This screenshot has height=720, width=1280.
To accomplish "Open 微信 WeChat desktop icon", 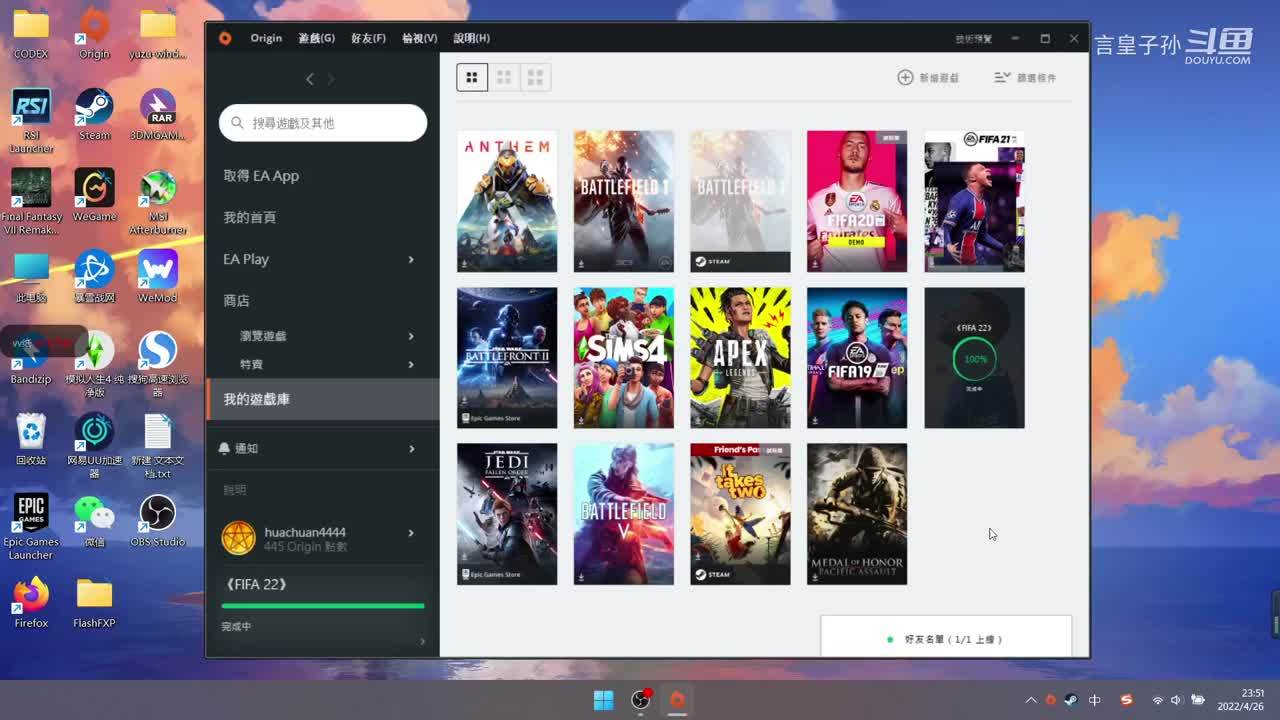I will pos(94,521).
